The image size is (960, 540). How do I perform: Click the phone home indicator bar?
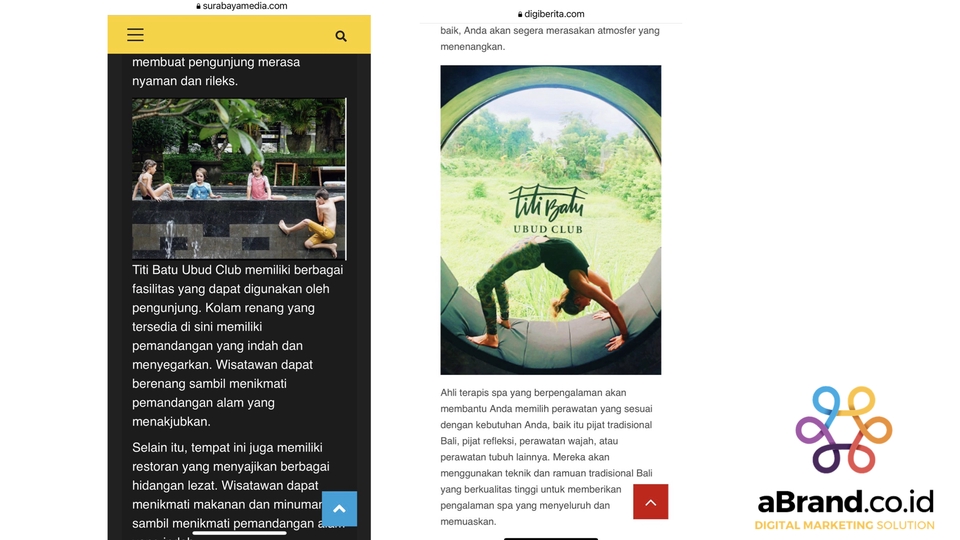pyautogui.click(x=239, y=533)
